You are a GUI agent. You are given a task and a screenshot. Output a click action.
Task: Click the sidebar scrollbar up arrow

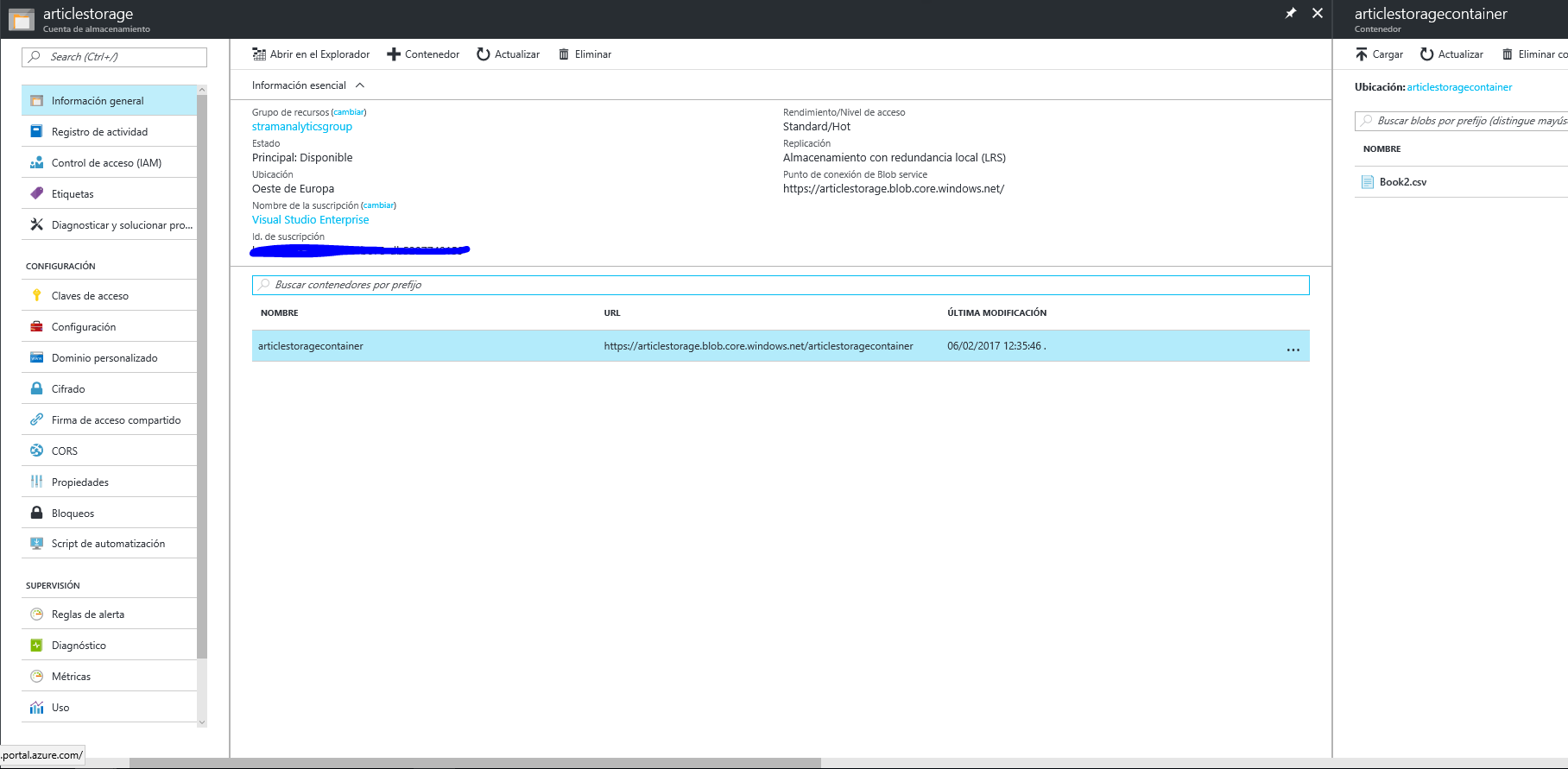click(x=202, y=90)
